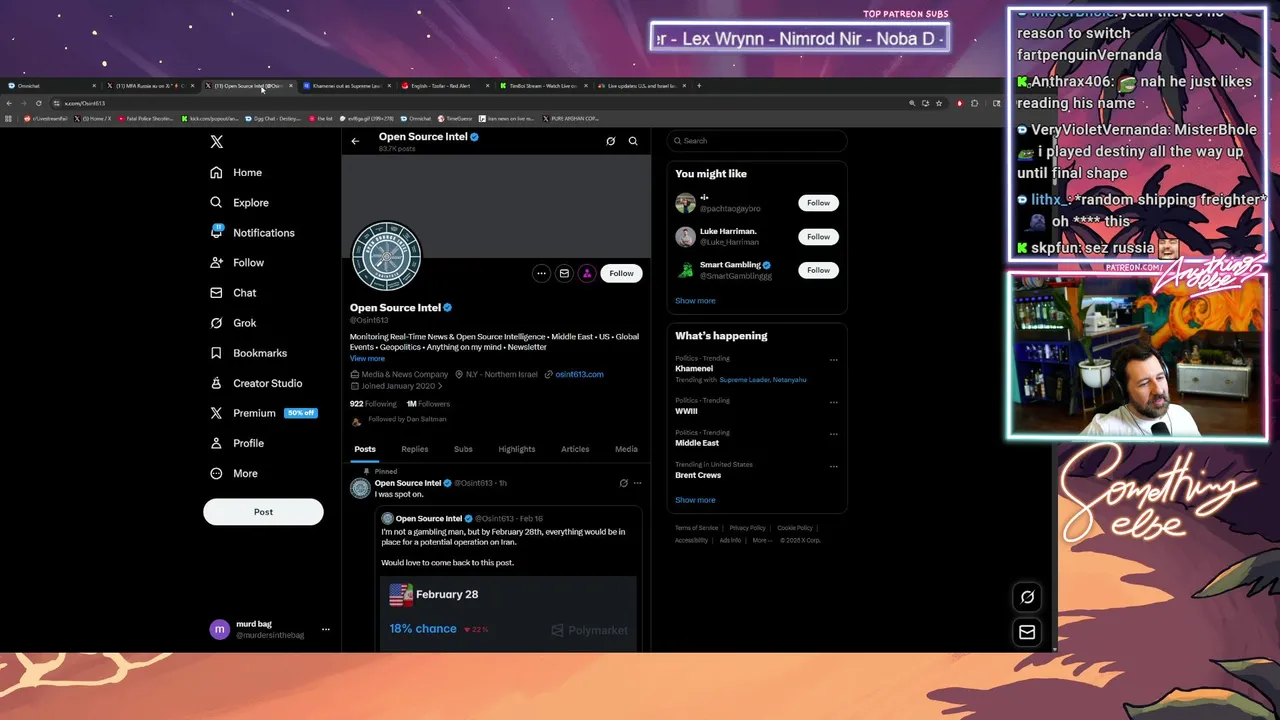Open Explore from the sidebar
This screenshot has height=720, width=1280.
239,202
